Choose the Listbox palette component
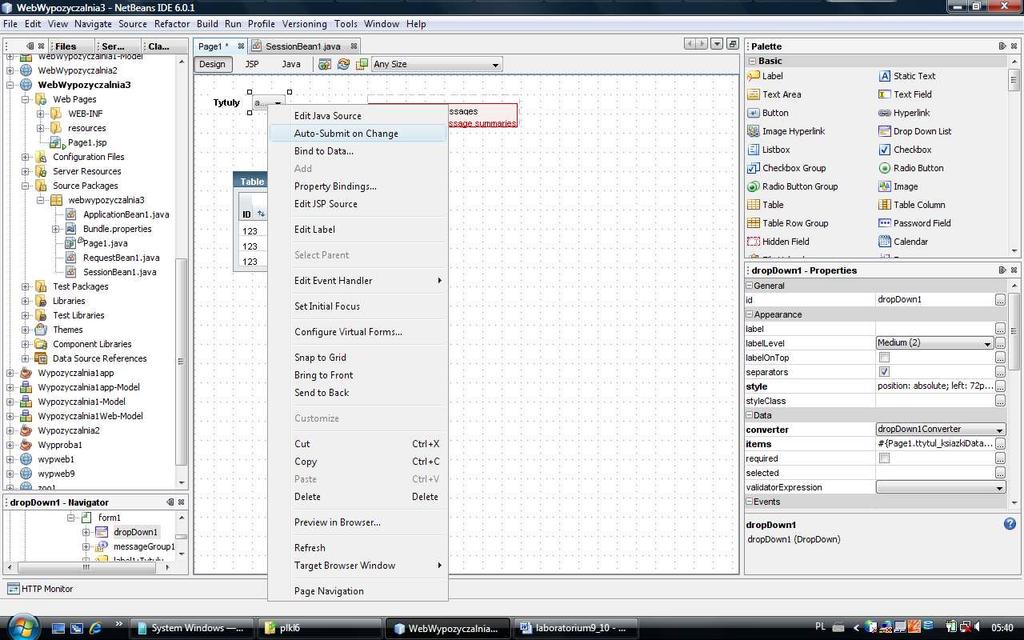1024x640 pixels. [x=768, y=150]
